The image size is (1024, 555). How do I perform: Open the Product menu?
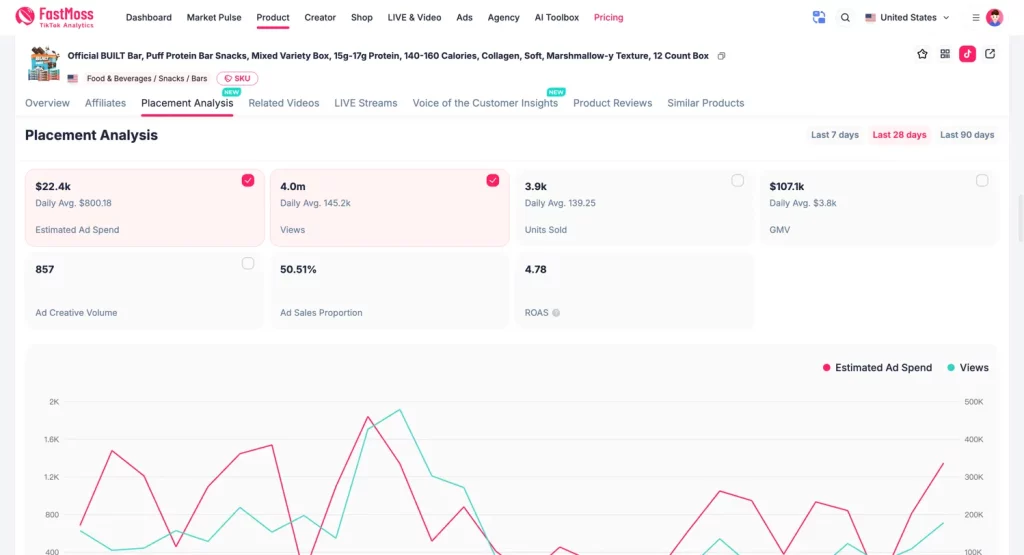click(273, 18)
